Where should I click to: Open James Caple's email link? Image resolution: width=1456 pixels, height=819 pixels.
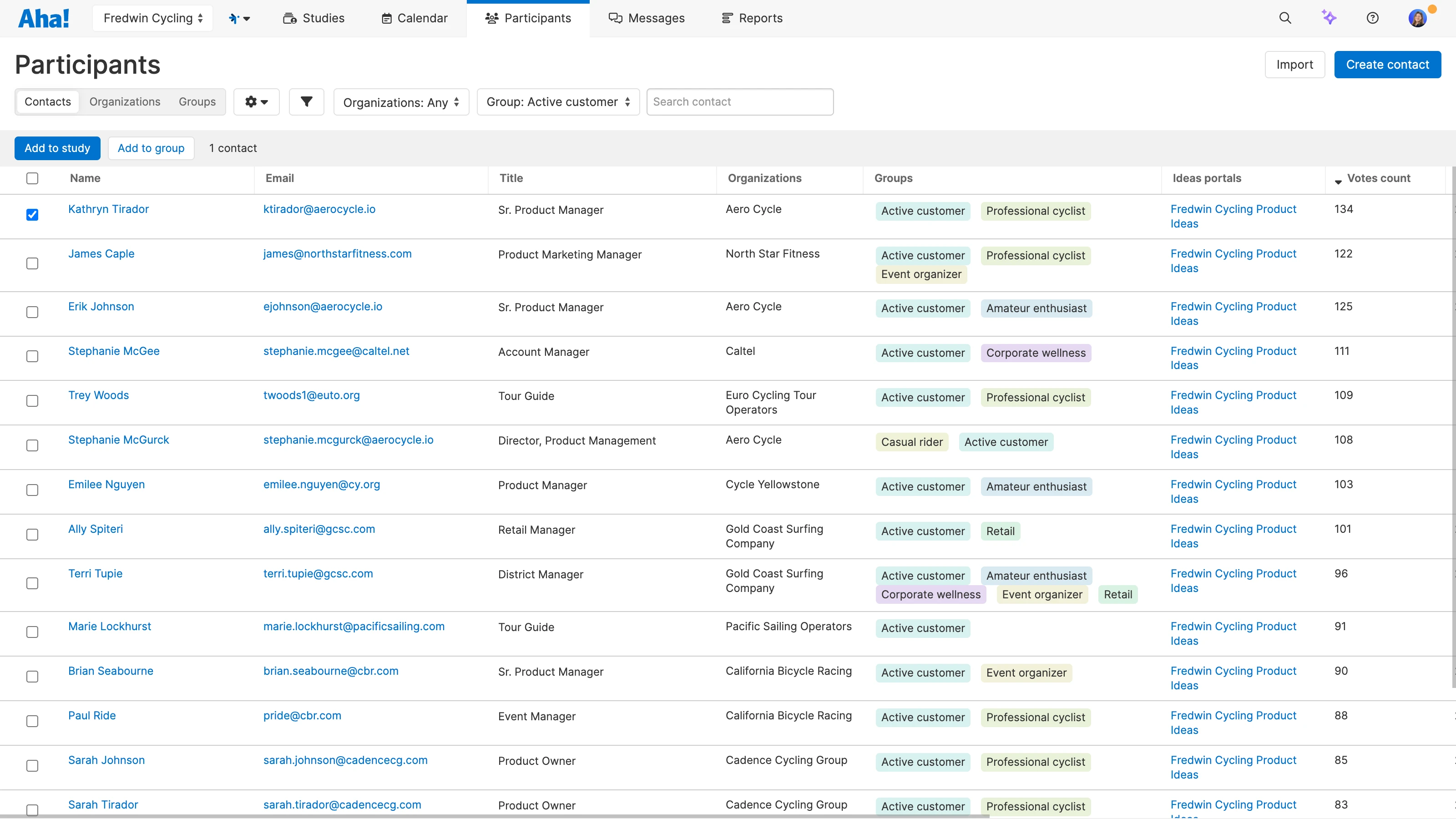(337, 254)
